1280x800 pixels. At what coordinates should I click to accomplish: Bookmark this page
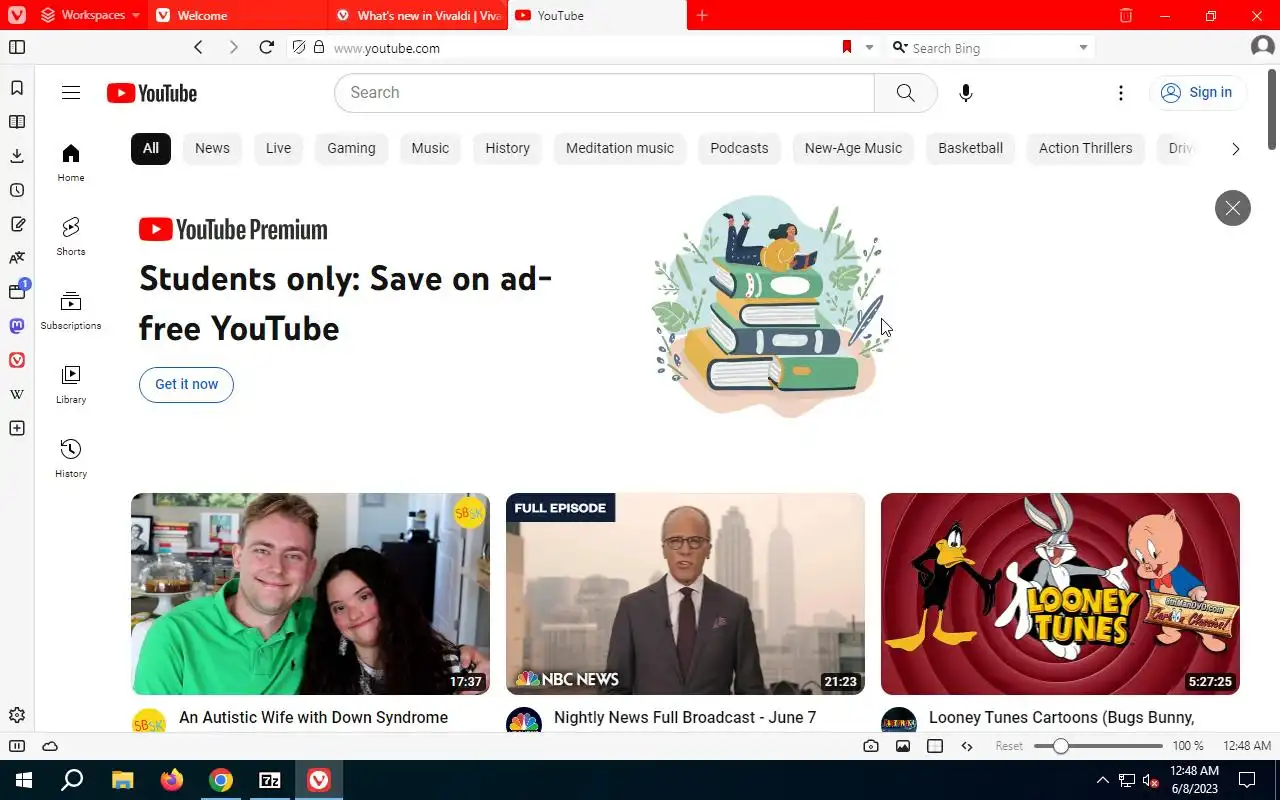coord(847,47)
